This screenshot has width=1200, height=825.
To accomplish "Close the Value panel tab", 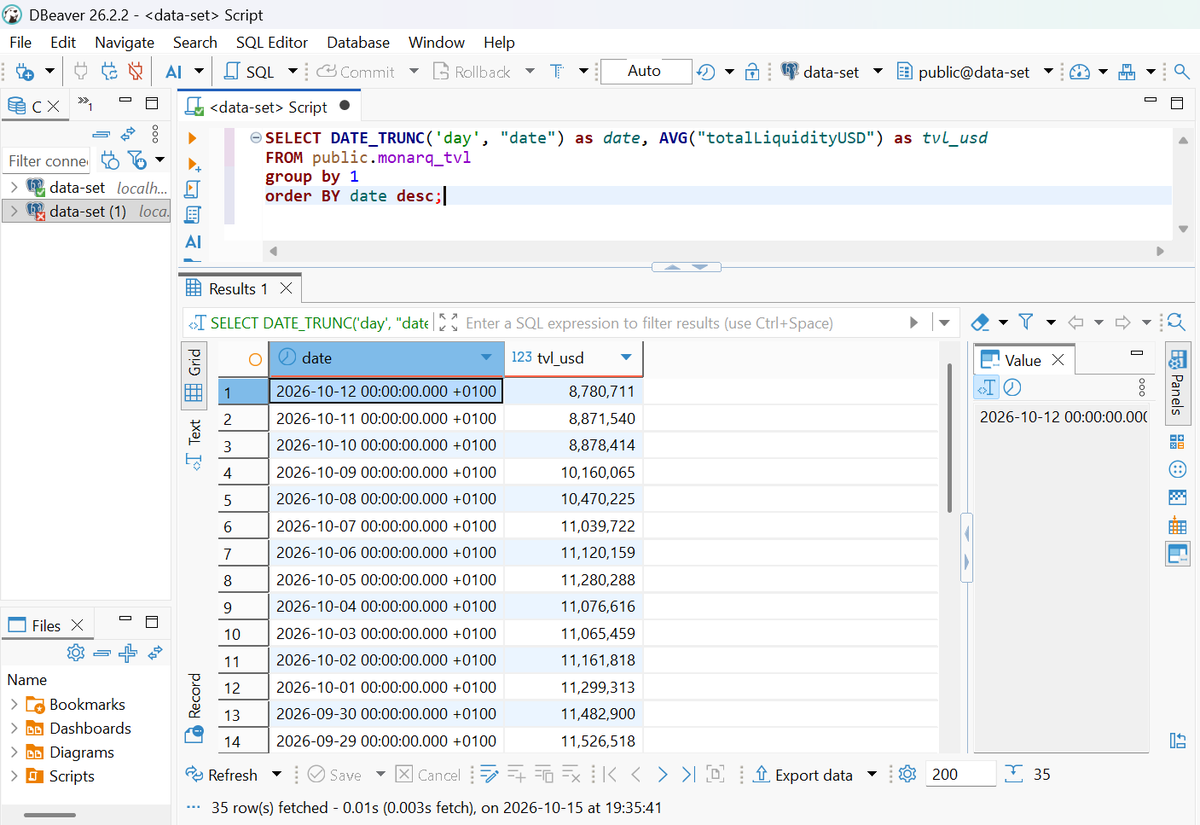I will click(1059, 360).
